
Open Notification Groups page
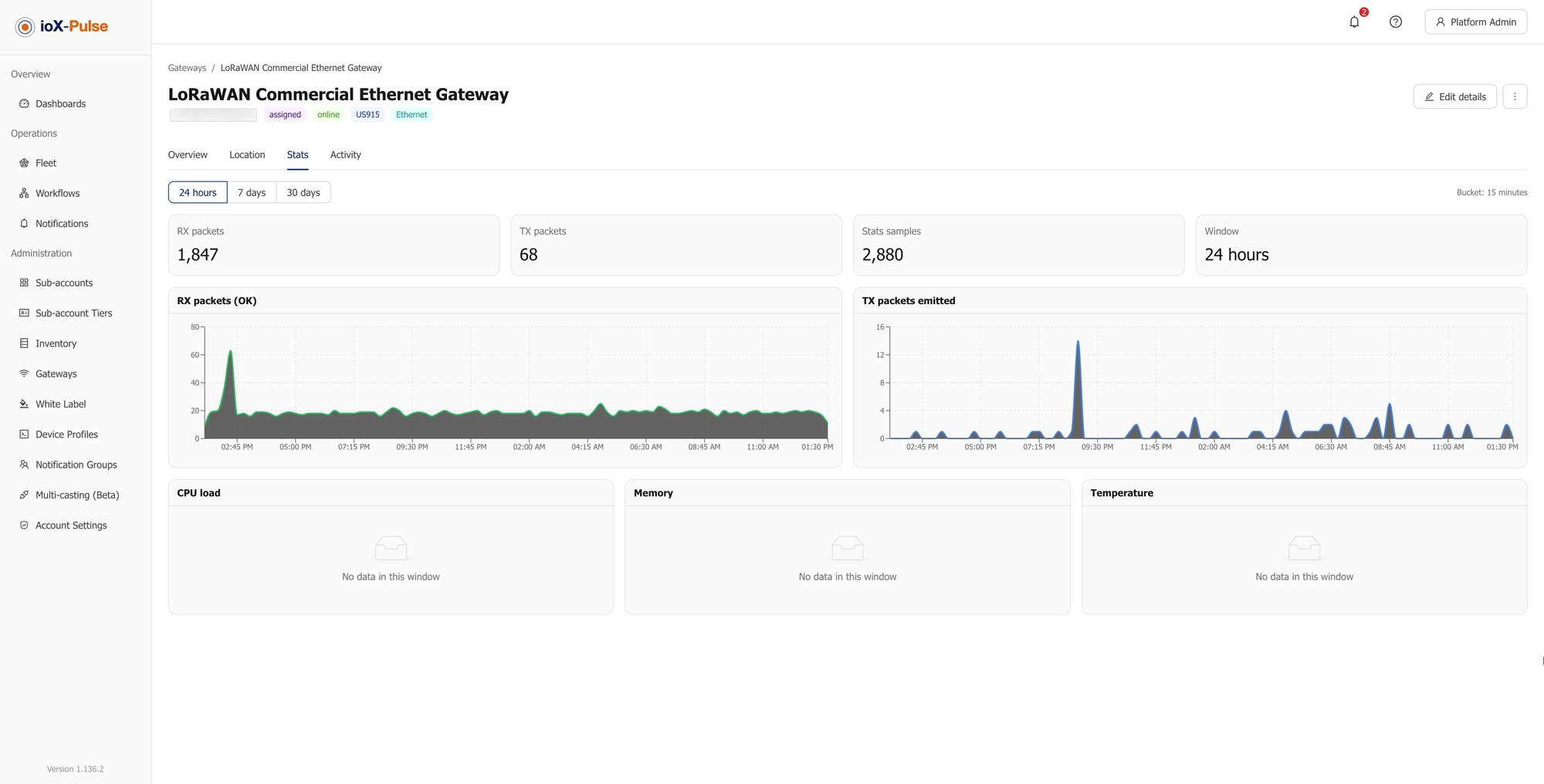[x=76, y=465]
